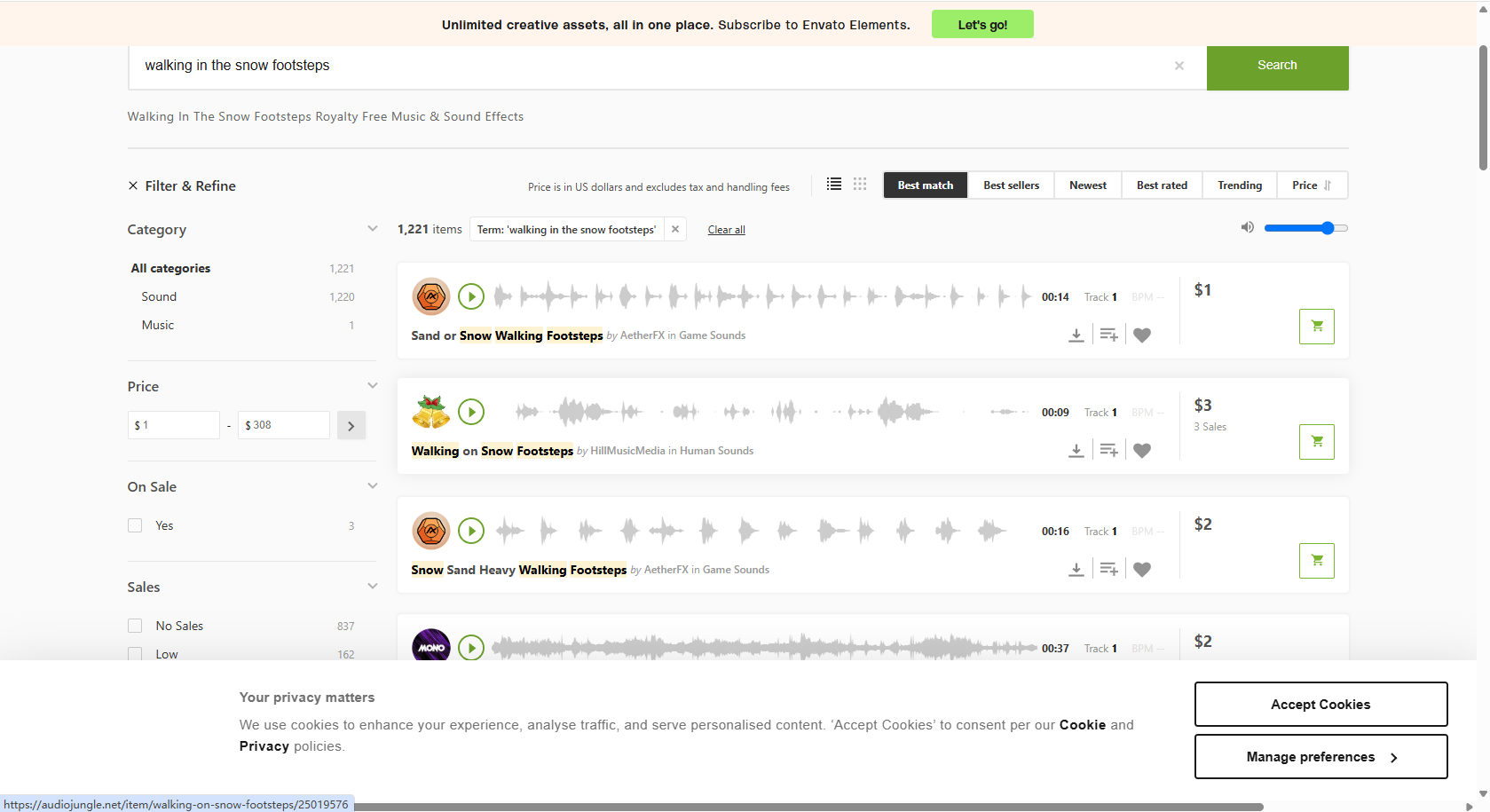Open AetherFX avatar on Snow Sand Heavy result
The width and height of the screenshot is (1490, 812).
click(x=431, y=531)
